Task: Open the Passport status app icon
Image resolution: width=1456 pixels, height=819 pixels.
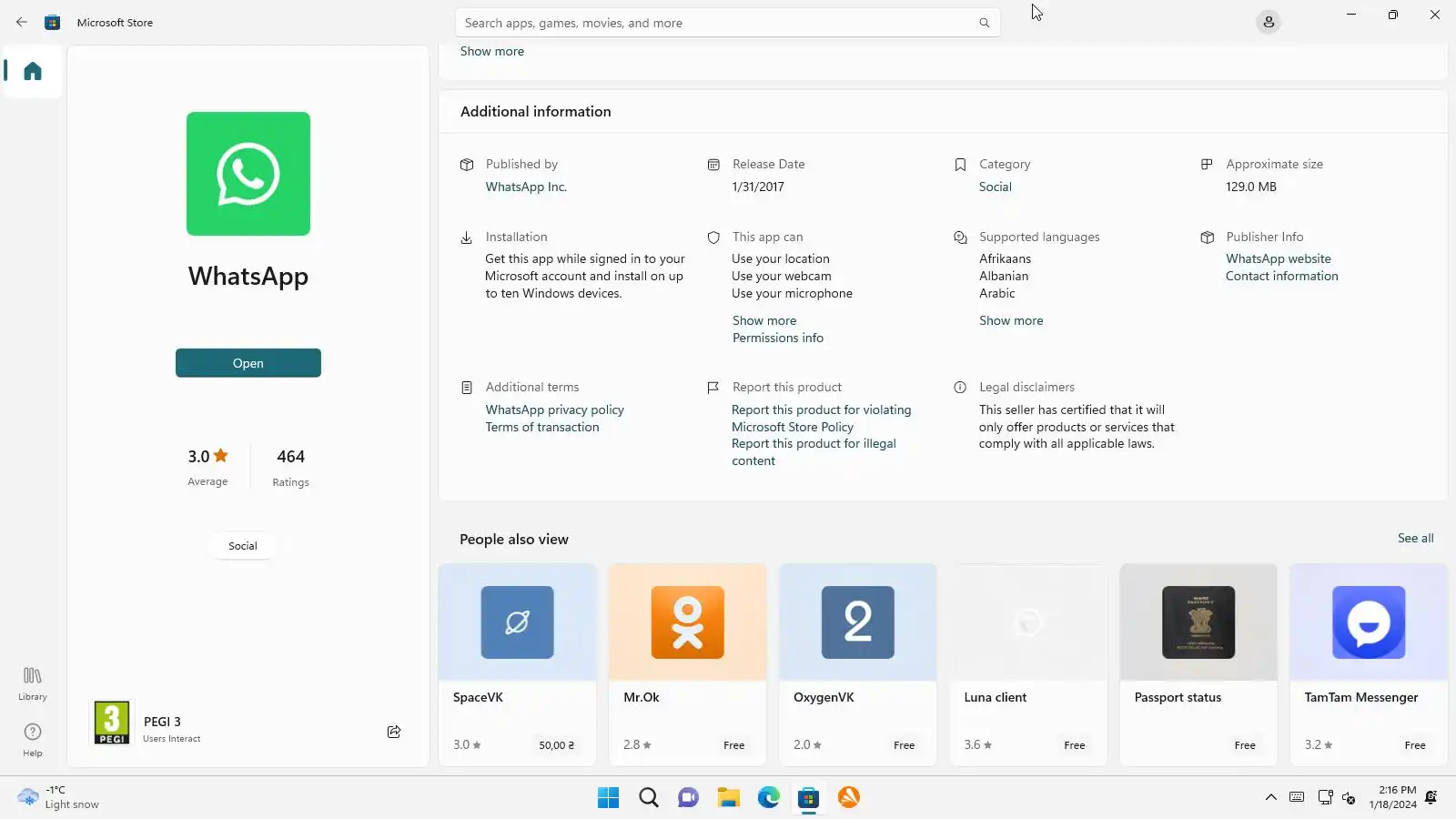Action: point(1198,622)
